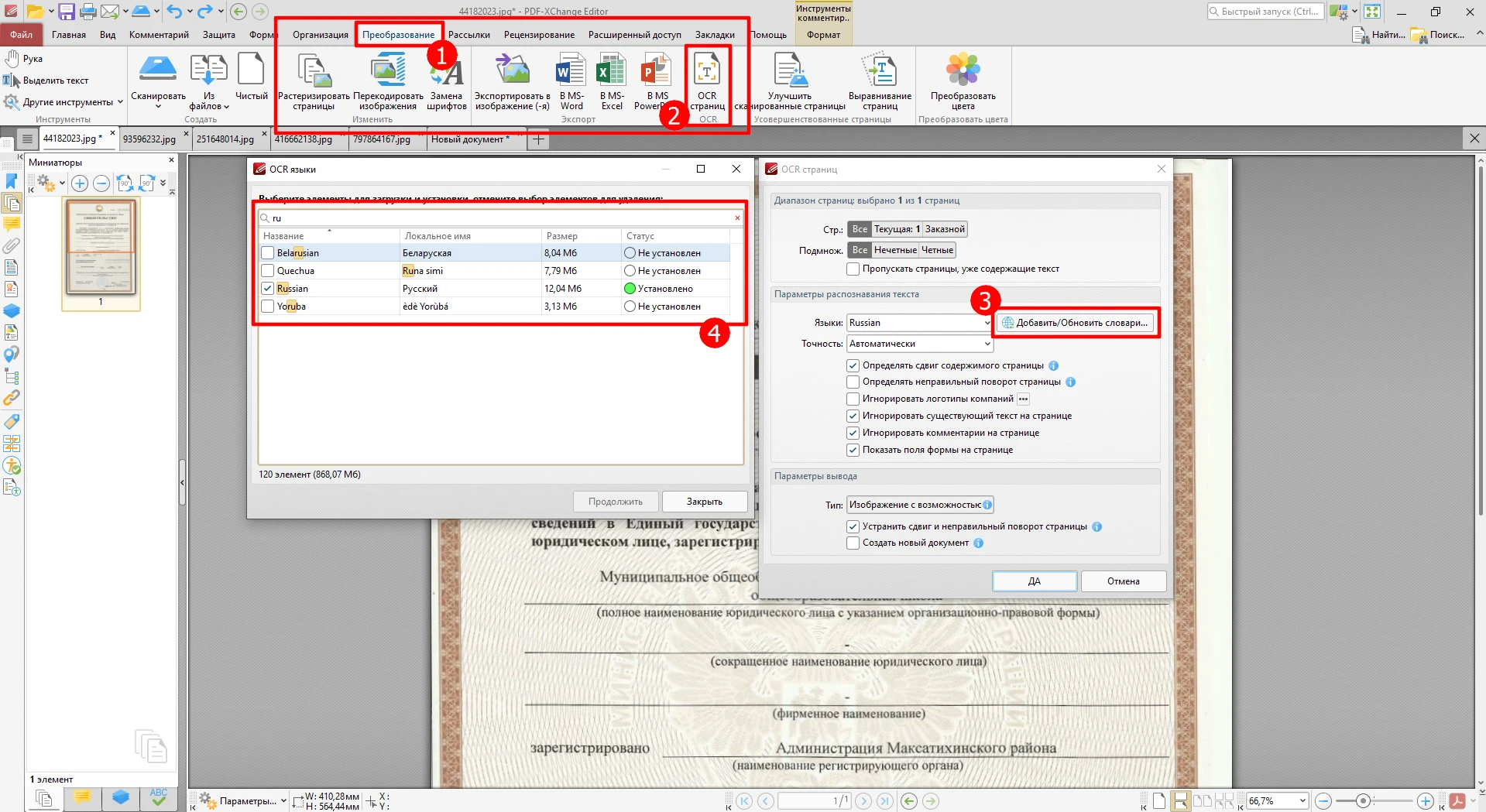Check the Belarusian language checkbox
Image resolution: width=1486 pixels, height=812 pixels.
click(268, 253)
